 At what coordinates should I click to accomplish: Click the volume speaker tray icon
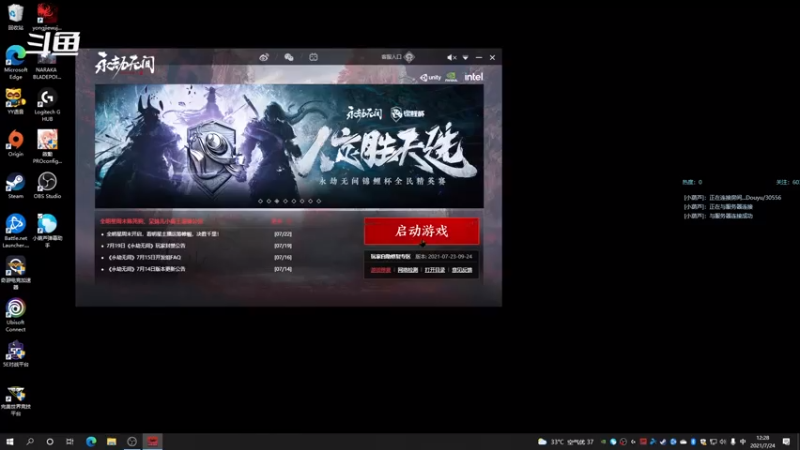(x=723, y=442)
